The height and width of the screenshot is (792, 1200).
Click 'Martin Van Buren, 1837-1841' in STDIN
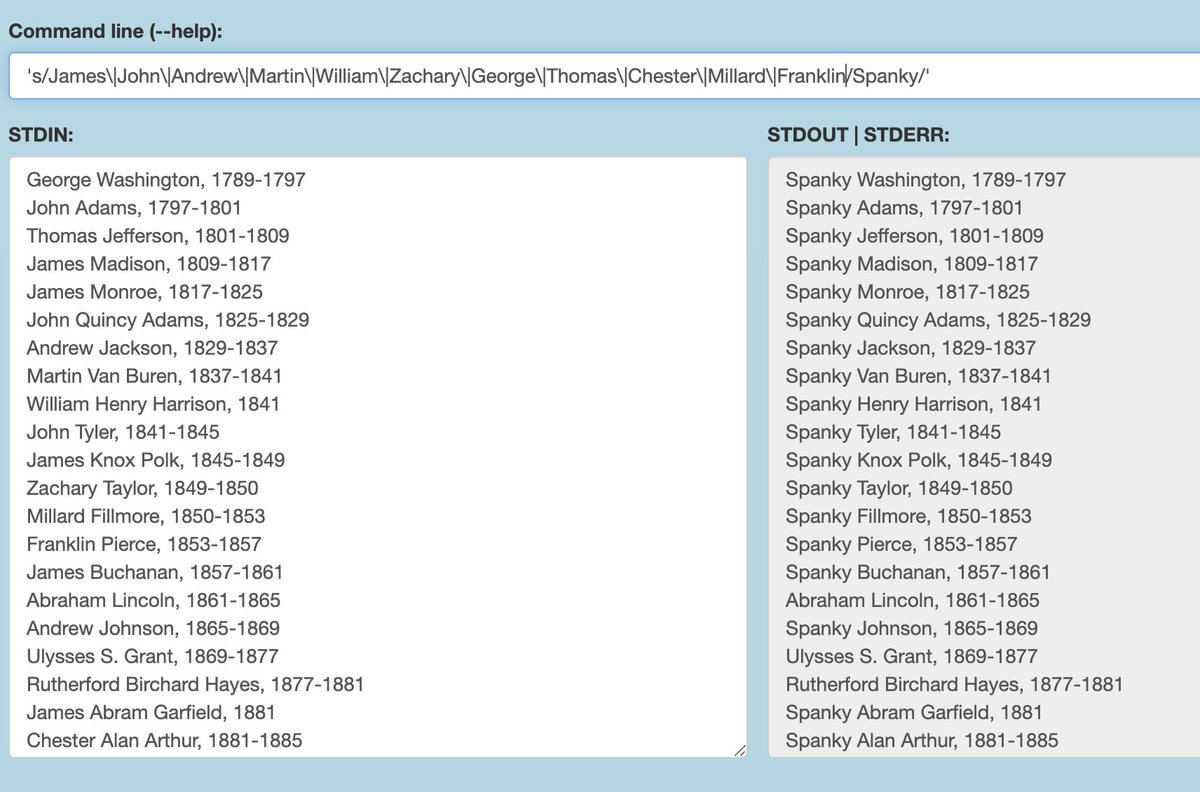[155, 376]
